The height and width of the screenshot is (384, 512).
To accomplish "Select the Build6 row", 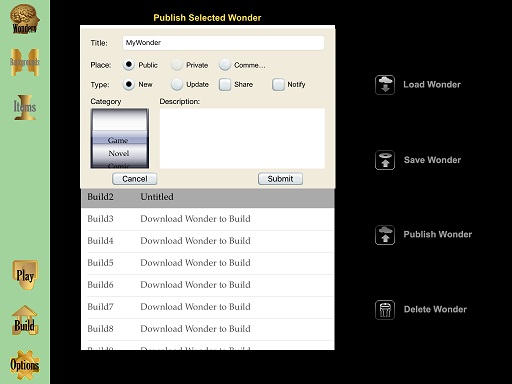I will coord(208,285).
